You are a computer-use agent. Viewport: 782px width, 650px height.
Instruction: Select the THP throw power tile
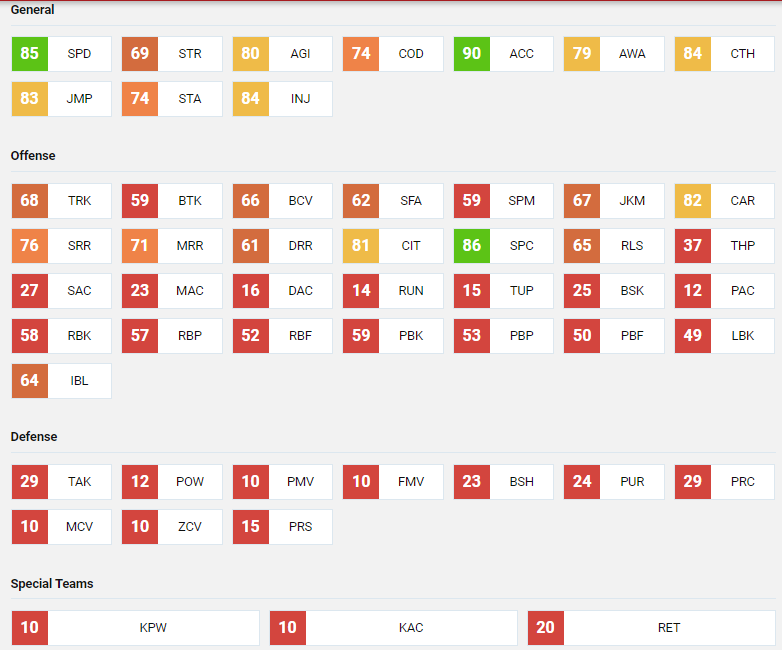[724, 246]
